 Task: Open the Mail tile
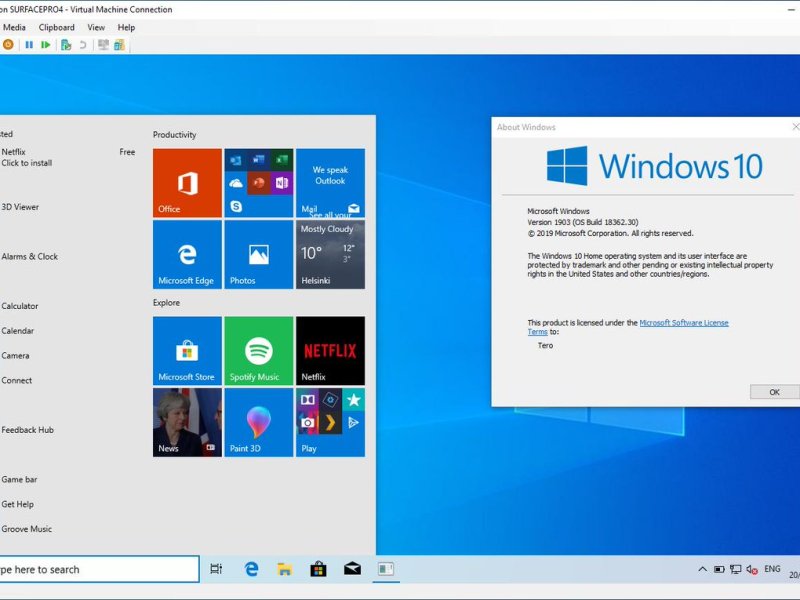click(x=330, y=183)
